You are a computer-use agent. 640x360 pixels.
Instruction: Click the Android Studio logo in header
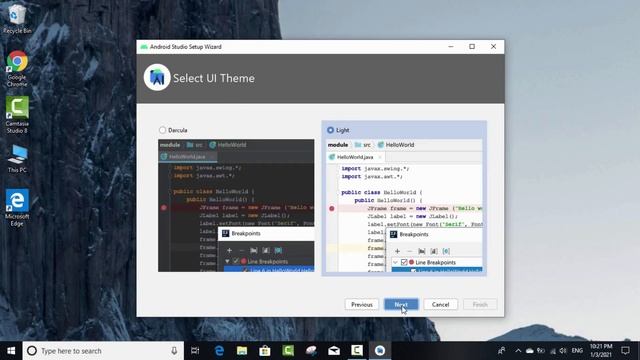(x=157, y=78)
